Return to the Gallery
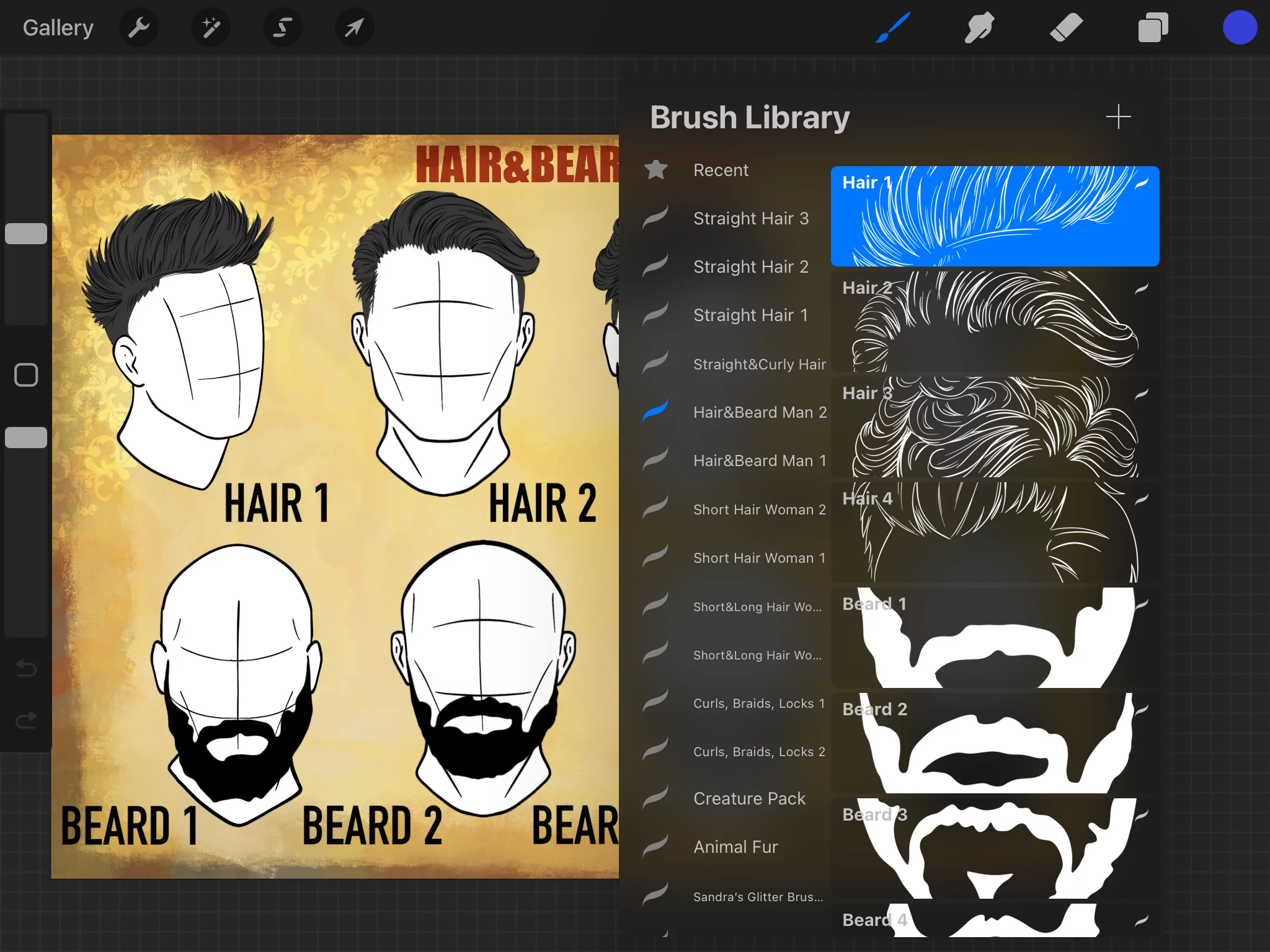The width and height of the screenshot is (1270, 952). 58,27
